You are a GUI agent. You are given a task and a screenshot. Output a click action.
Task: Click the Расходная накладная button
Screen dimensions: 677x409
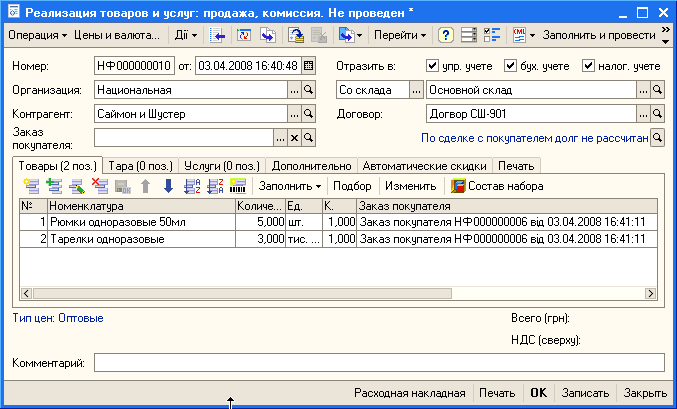[x=409, y=393]
